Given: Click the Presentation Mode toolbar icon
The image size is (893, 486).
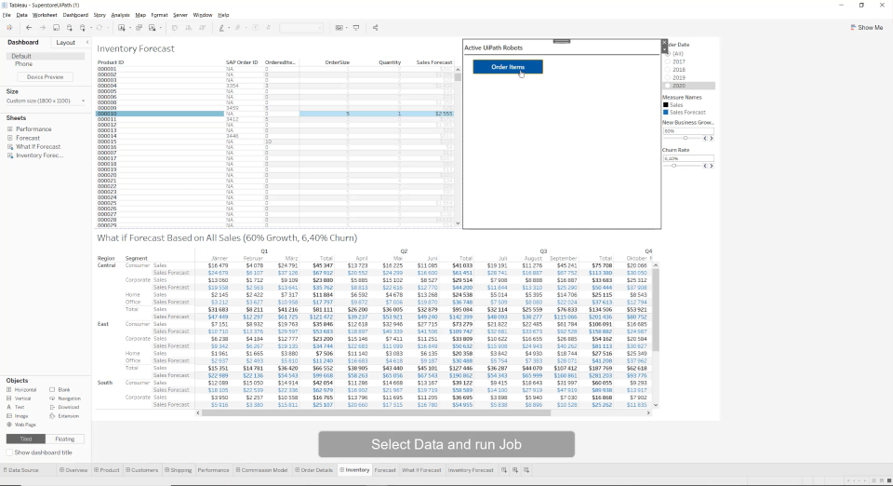Looking at the screenshot, I should 356,27.
